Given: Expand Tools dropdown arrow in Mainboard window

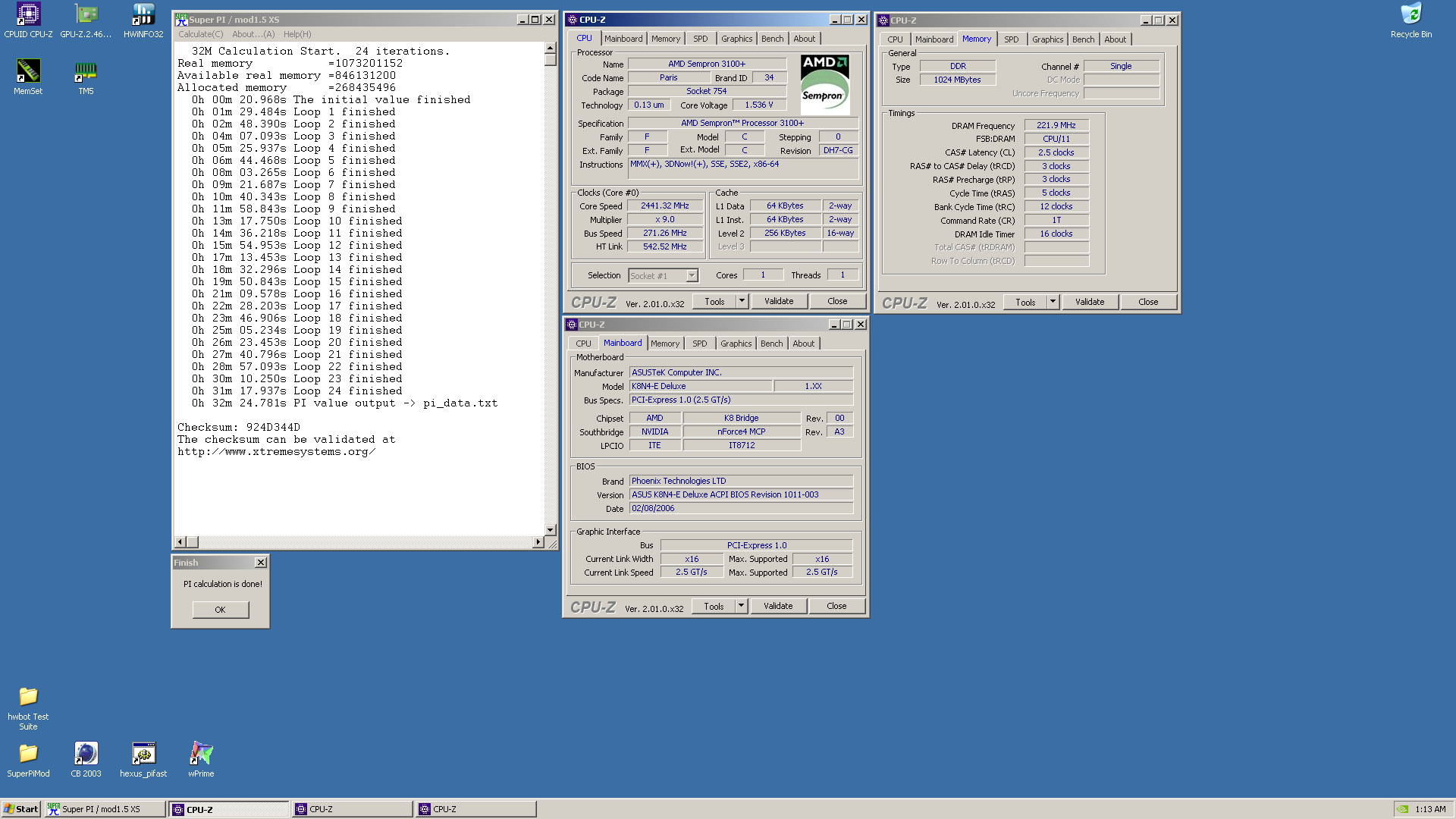Looking at the screenshot, I should 741,607.
